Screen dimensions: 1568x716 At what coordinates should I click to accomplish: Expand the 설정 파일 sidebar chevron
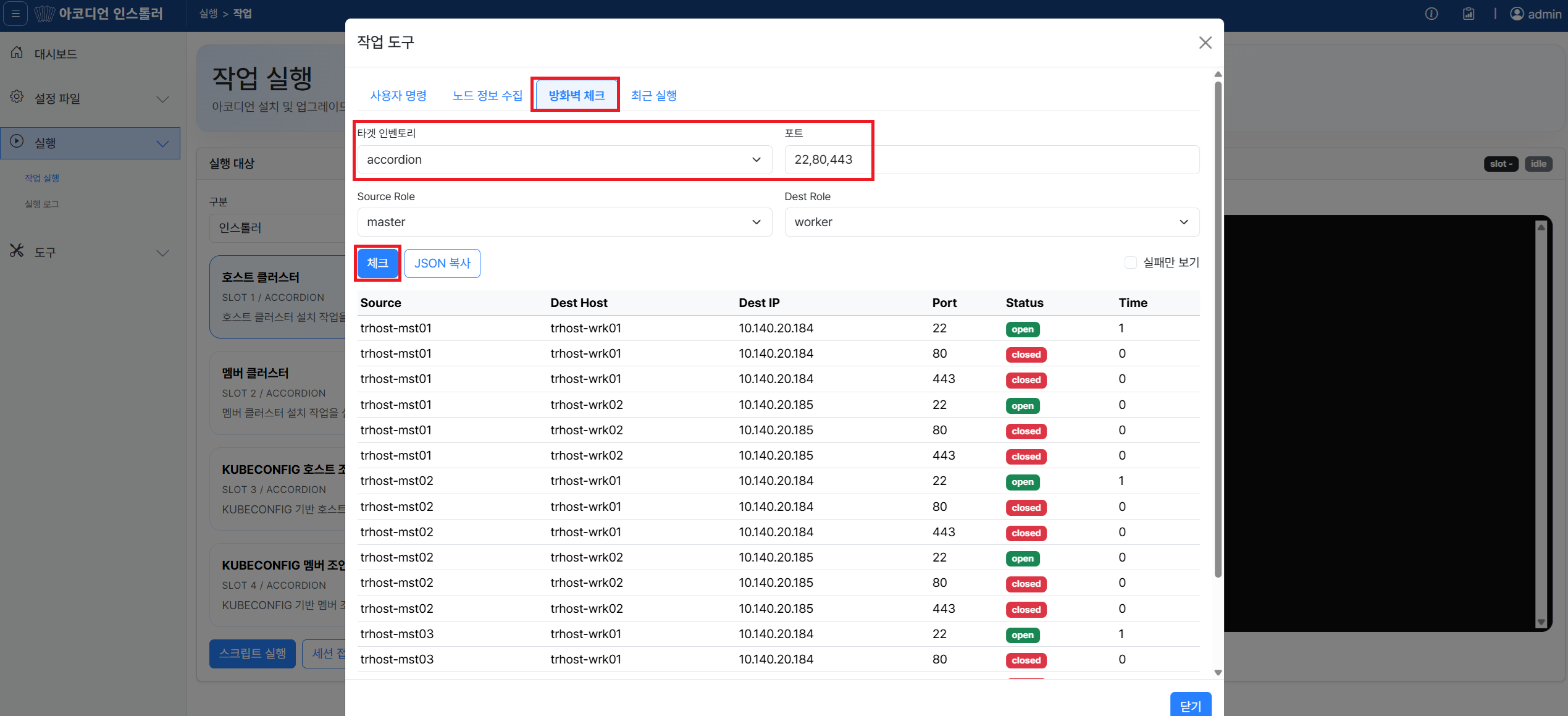(162, 99)
